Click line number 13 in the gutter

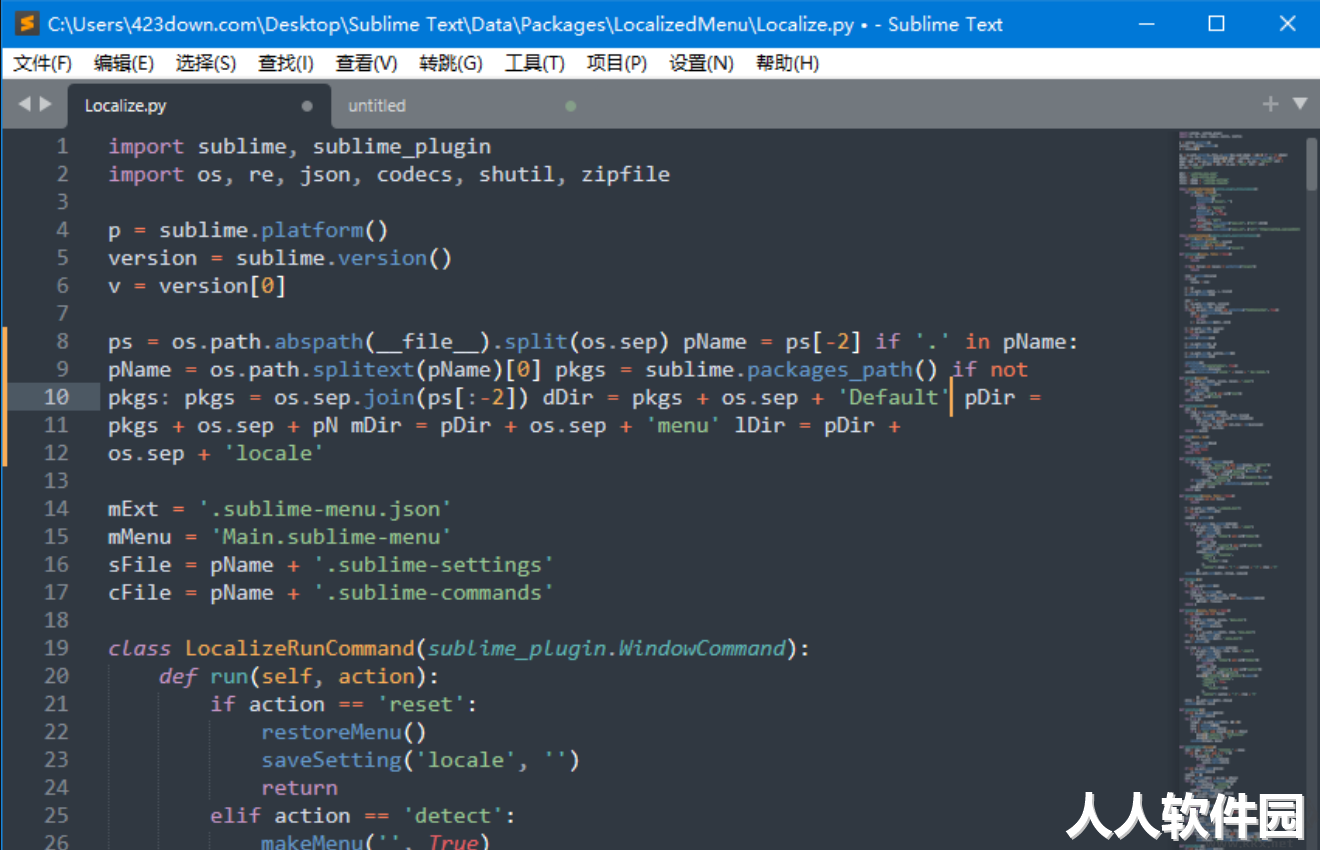coord(57,481)
